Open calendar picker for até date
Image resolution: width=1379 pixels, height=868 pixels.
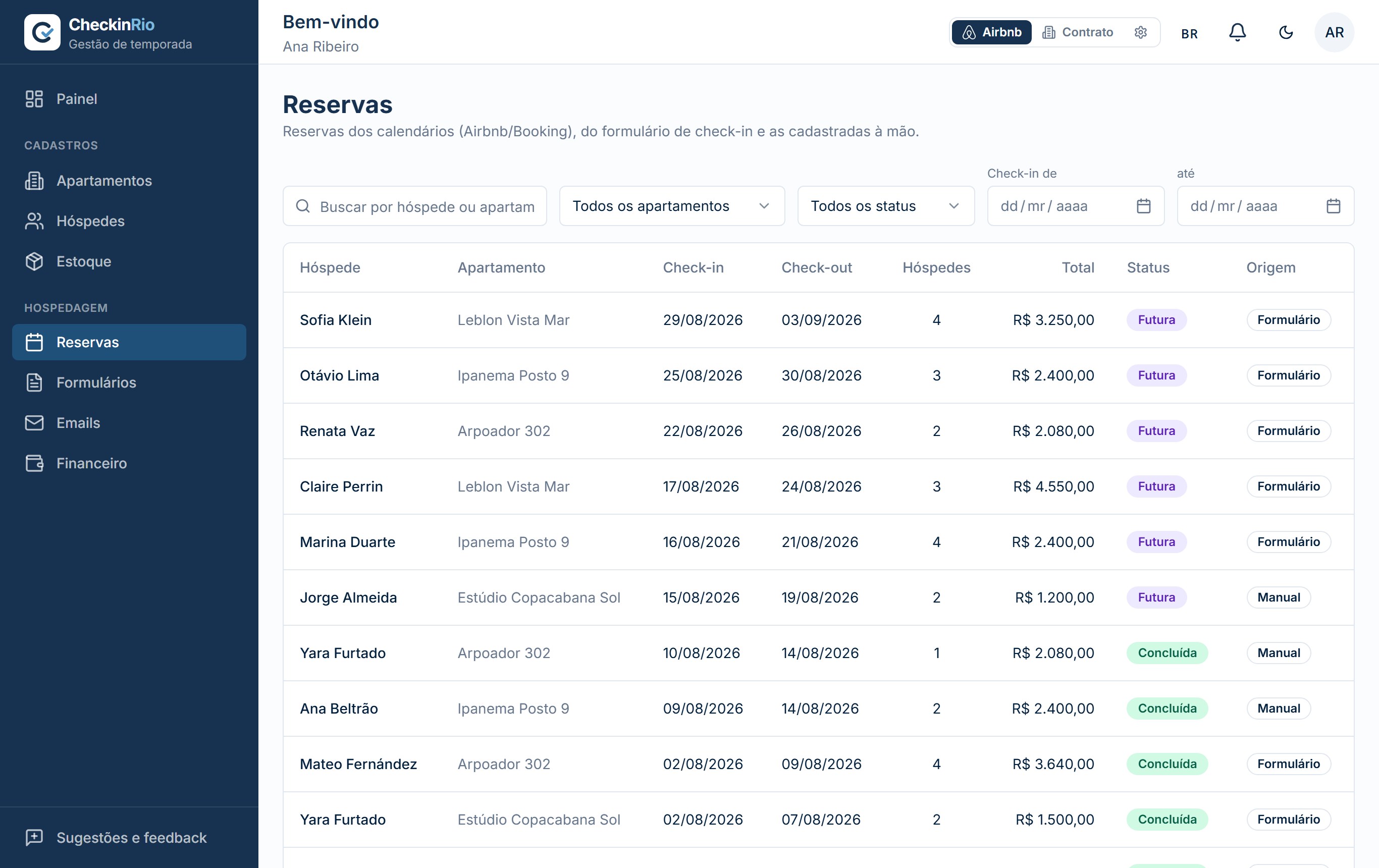click(x=1333, y=206)
